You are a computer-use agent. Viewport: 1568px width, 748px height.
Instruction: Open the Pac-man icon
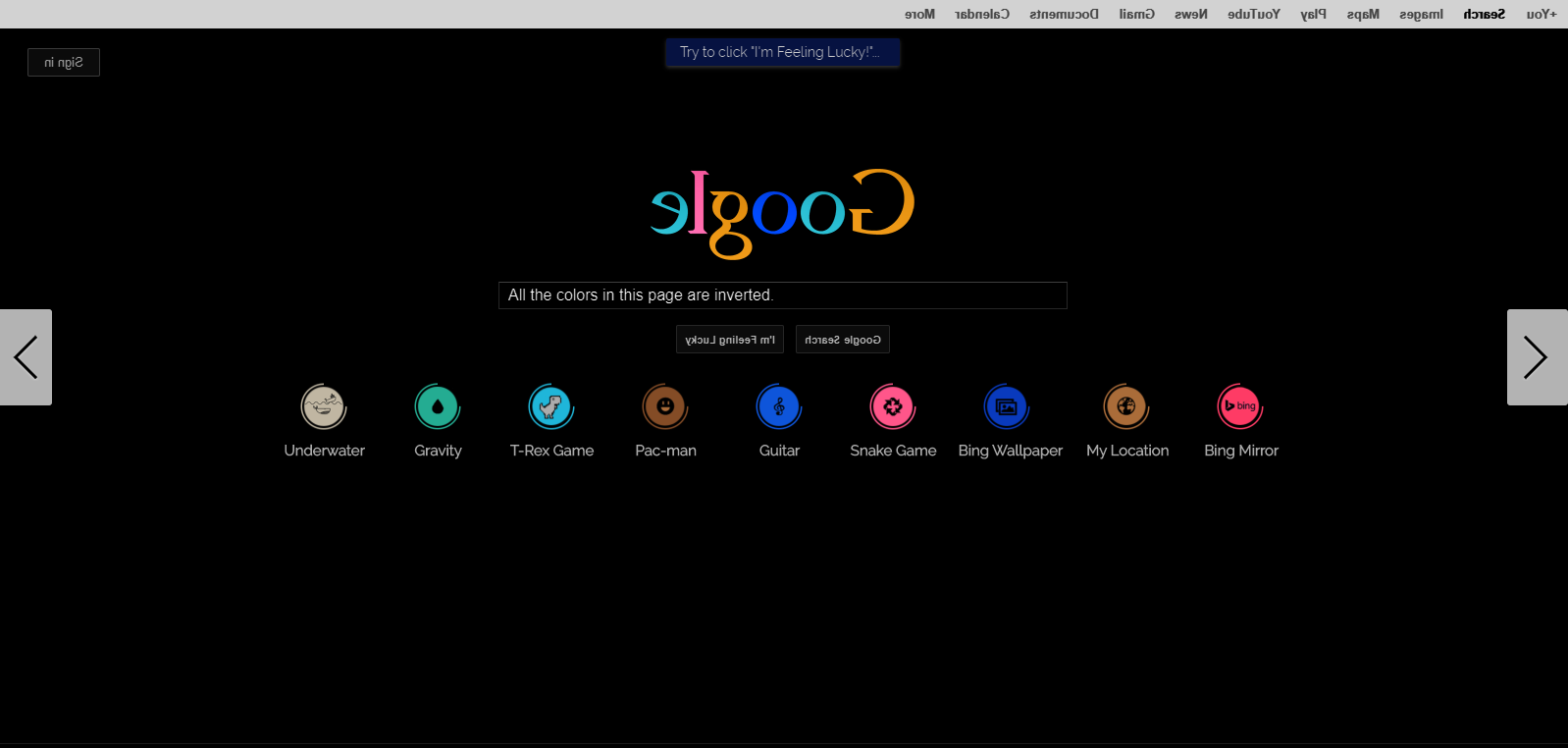point(665,406)
